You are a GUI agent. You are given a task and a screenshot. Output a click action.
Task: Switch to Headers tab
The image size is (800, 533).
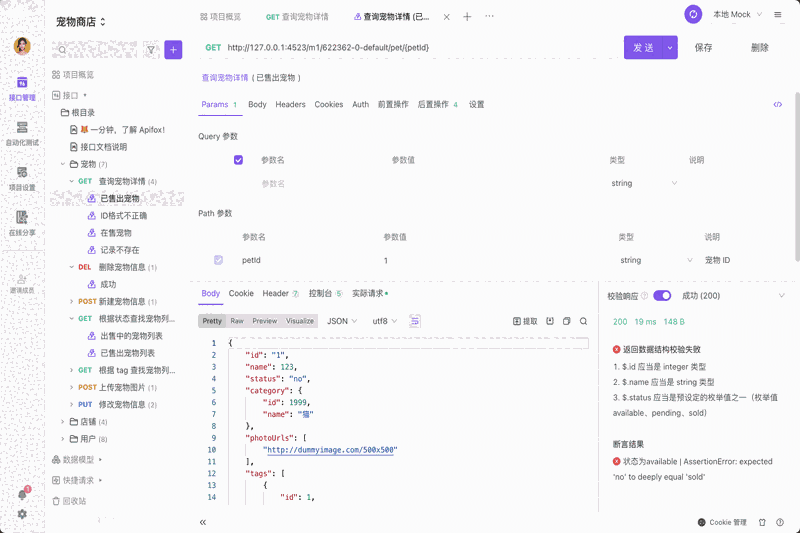290,105
